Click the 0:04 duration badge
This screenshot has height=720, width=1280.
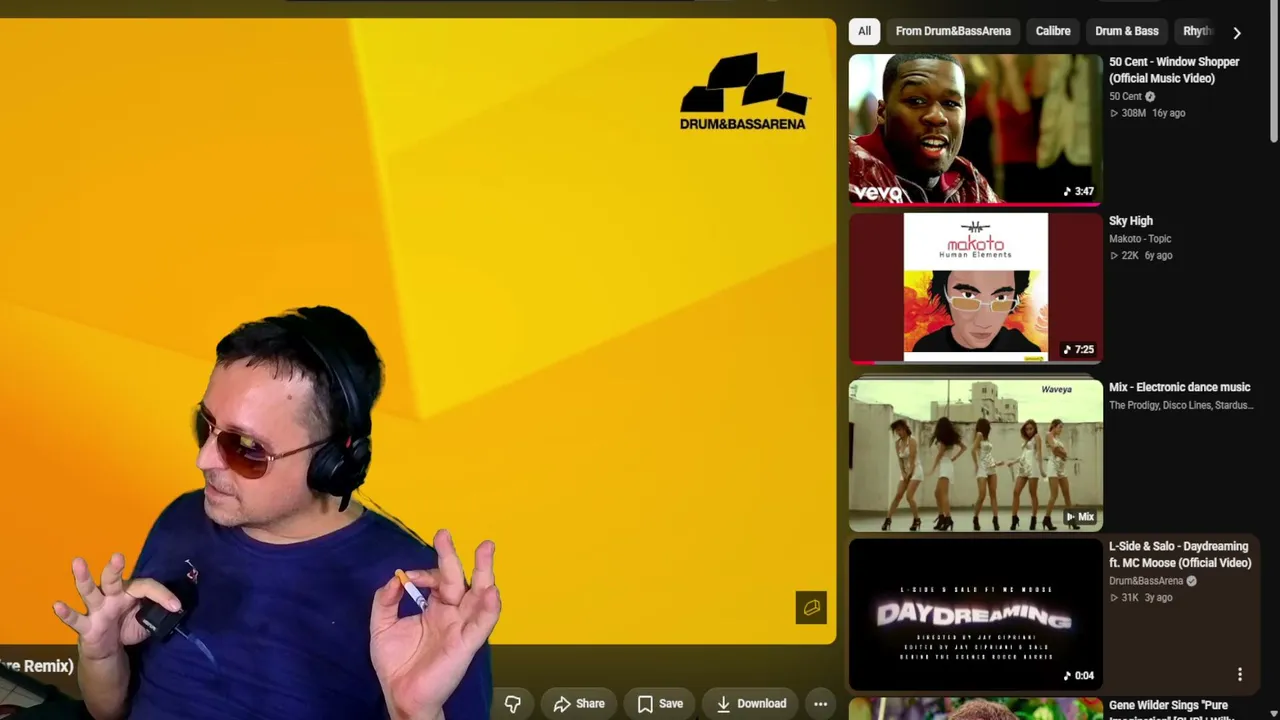coord(1078,675)
